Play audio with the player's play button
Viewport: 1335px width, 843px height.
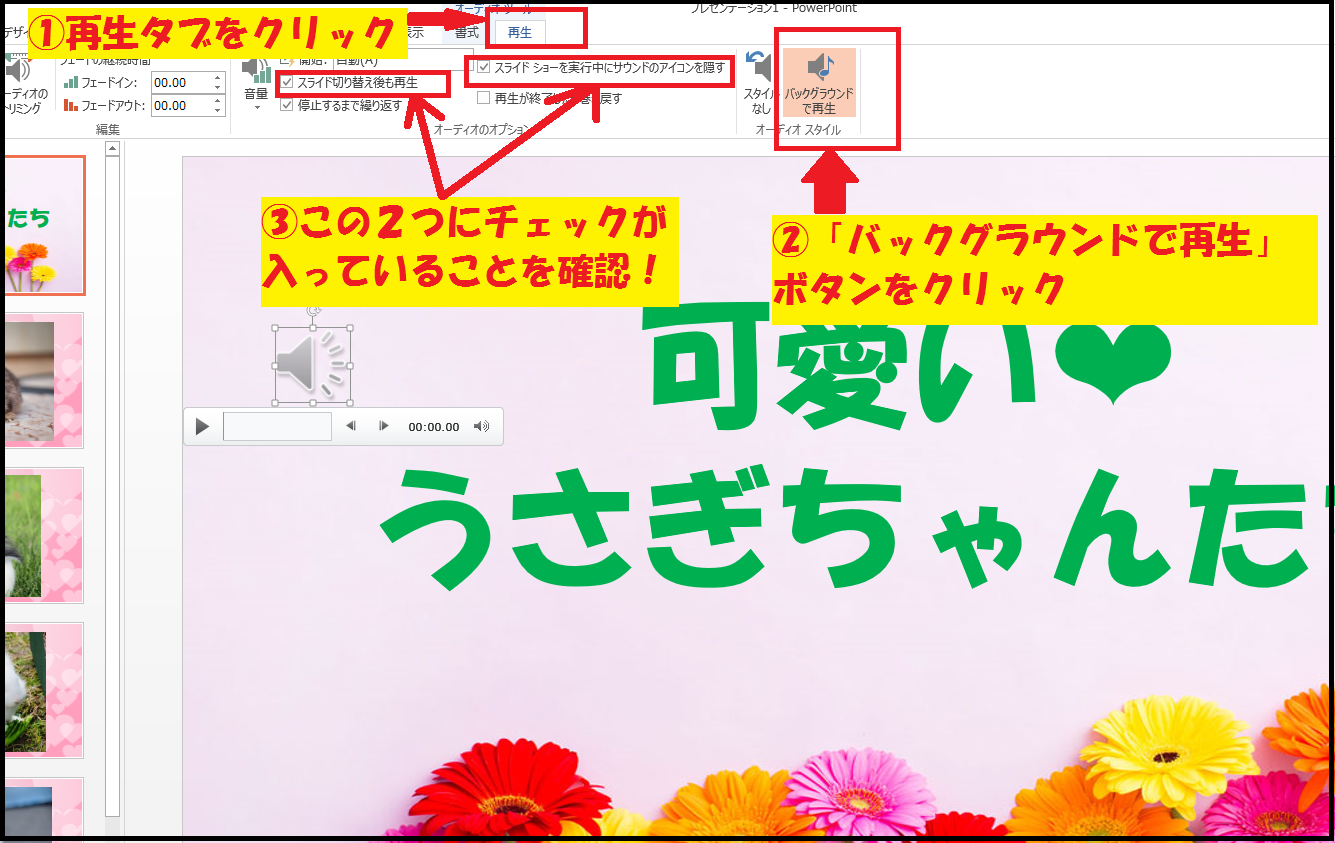click(x=202, y=427)
